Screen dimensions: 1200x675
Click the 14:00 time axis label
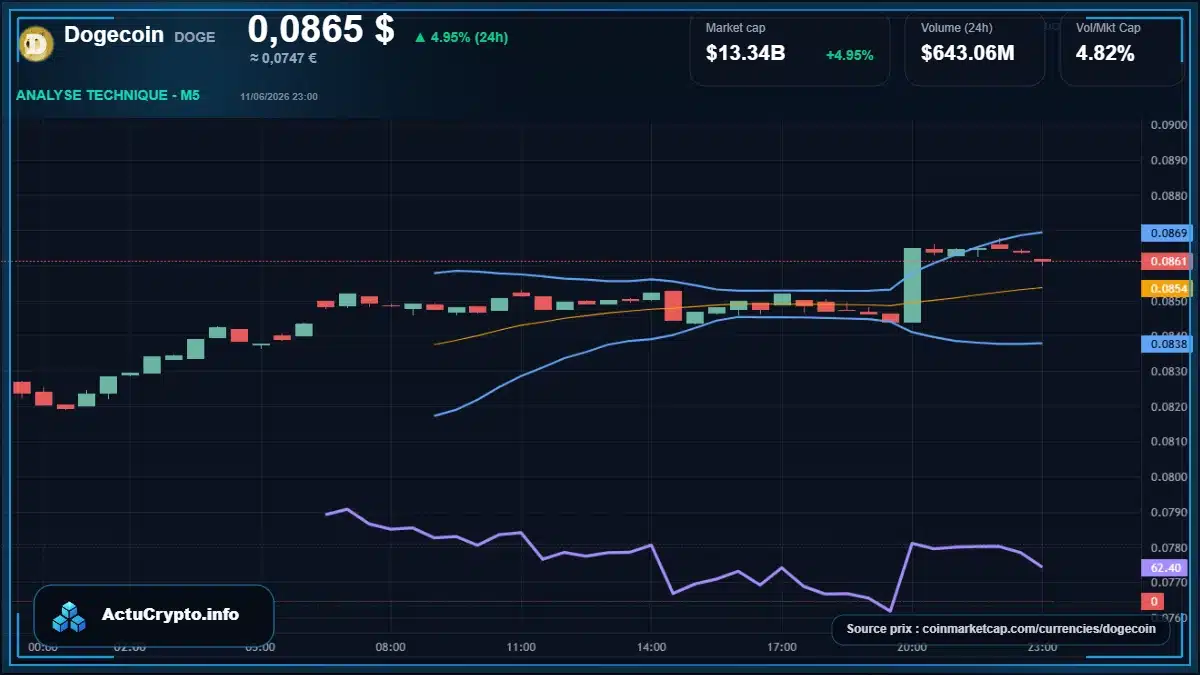[651, 647]
